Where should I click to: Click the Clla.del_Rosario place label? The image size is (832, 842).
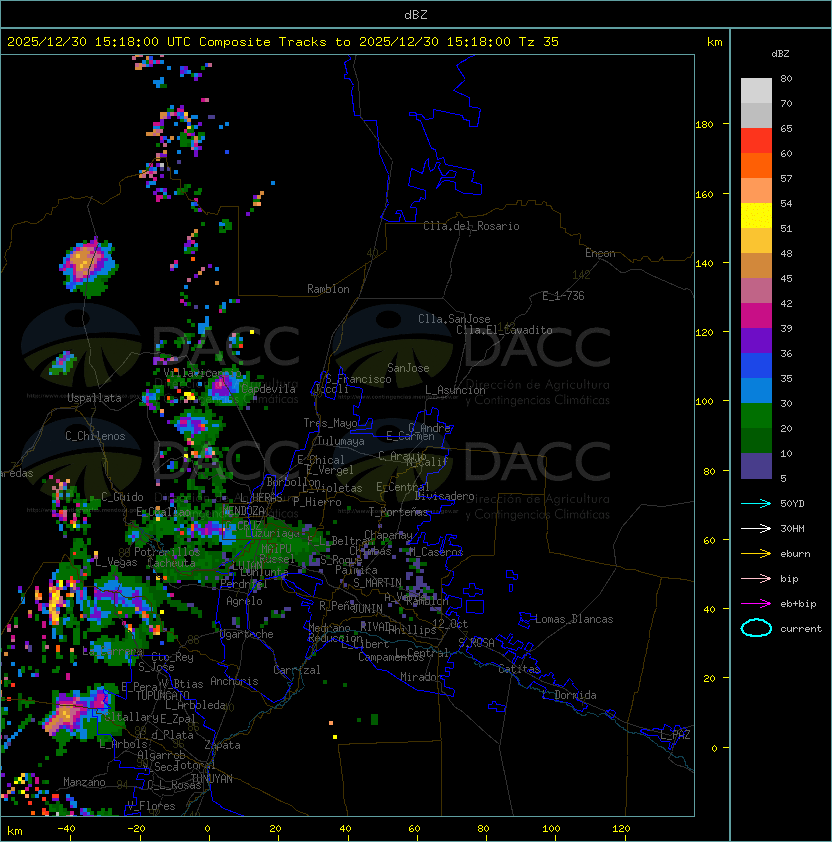click(471, 226)
